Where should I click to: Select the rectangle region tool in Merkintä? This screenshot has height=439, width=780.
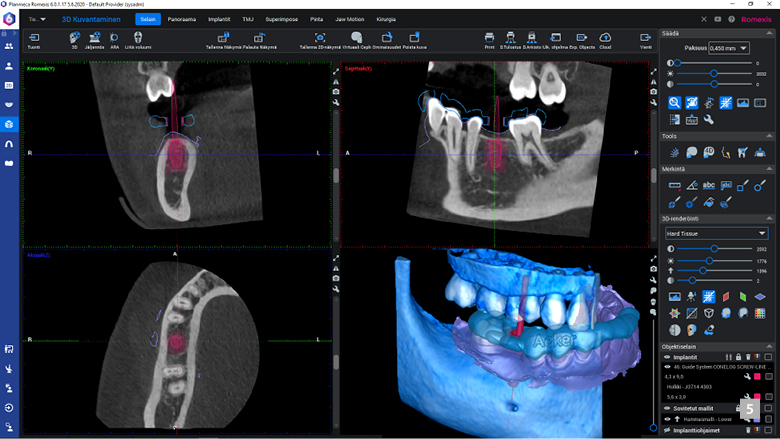(x=743, y=186)
